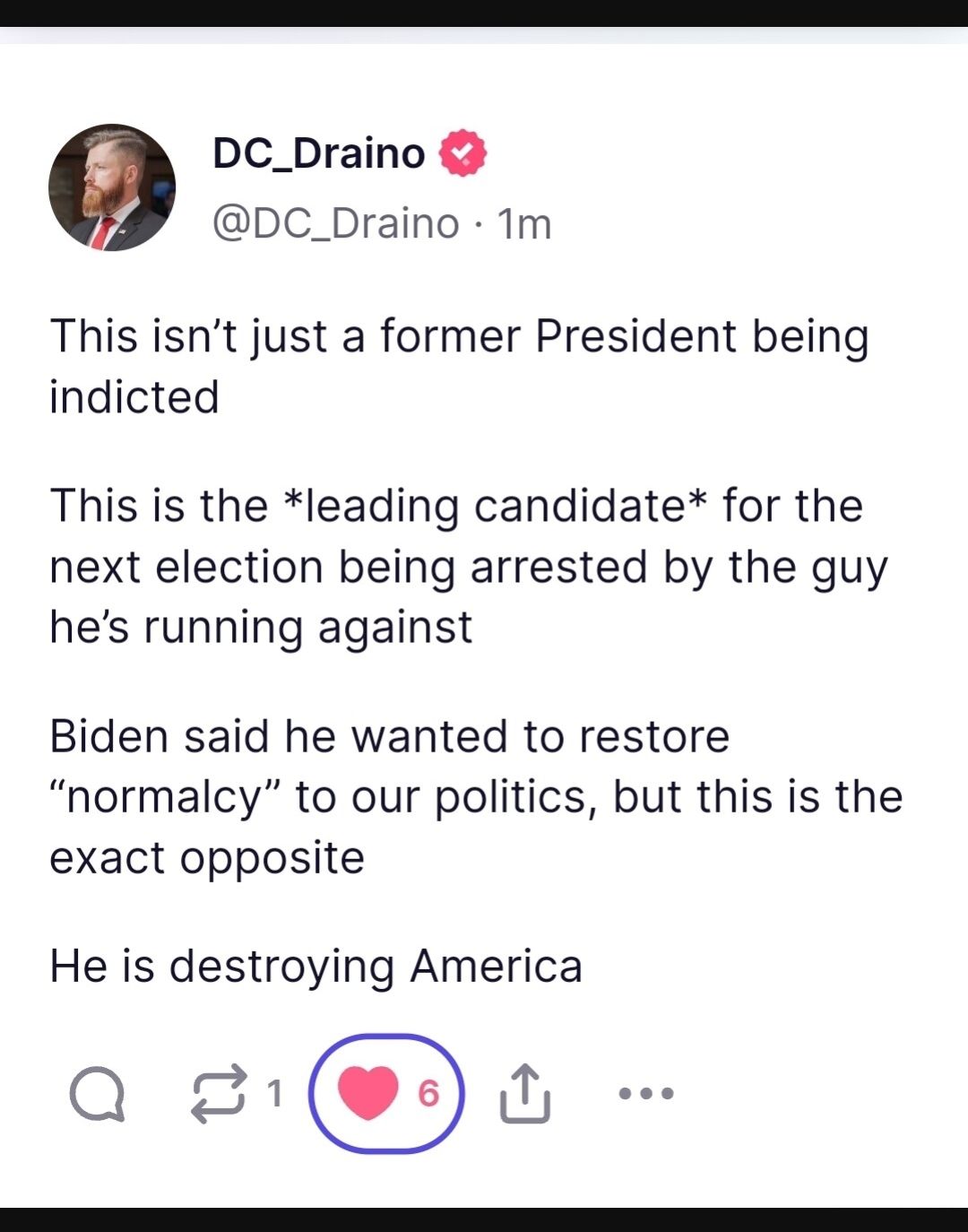Image resolution: width=968 pixels, height=1232 pixels.
Task: Click the @DC_Draino handle
Action: pyautogui.click(x=335, y=223)
